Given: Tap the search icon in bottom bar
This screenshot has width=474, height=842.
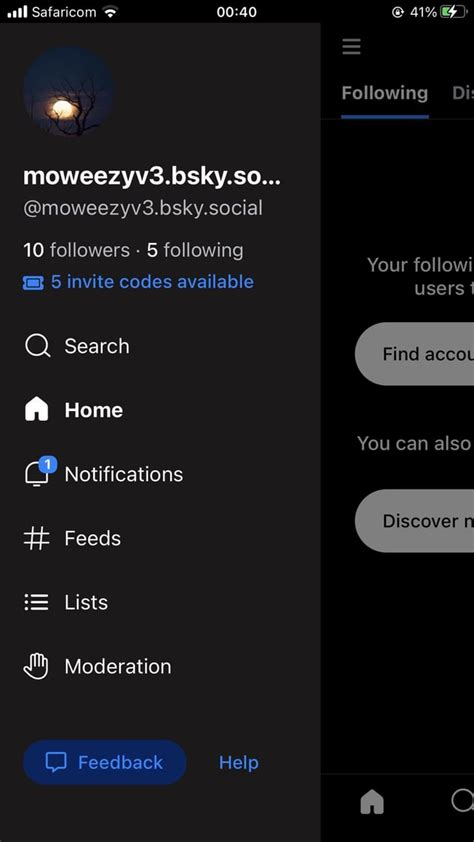Looking at the screenshot, I should [462, 801].
